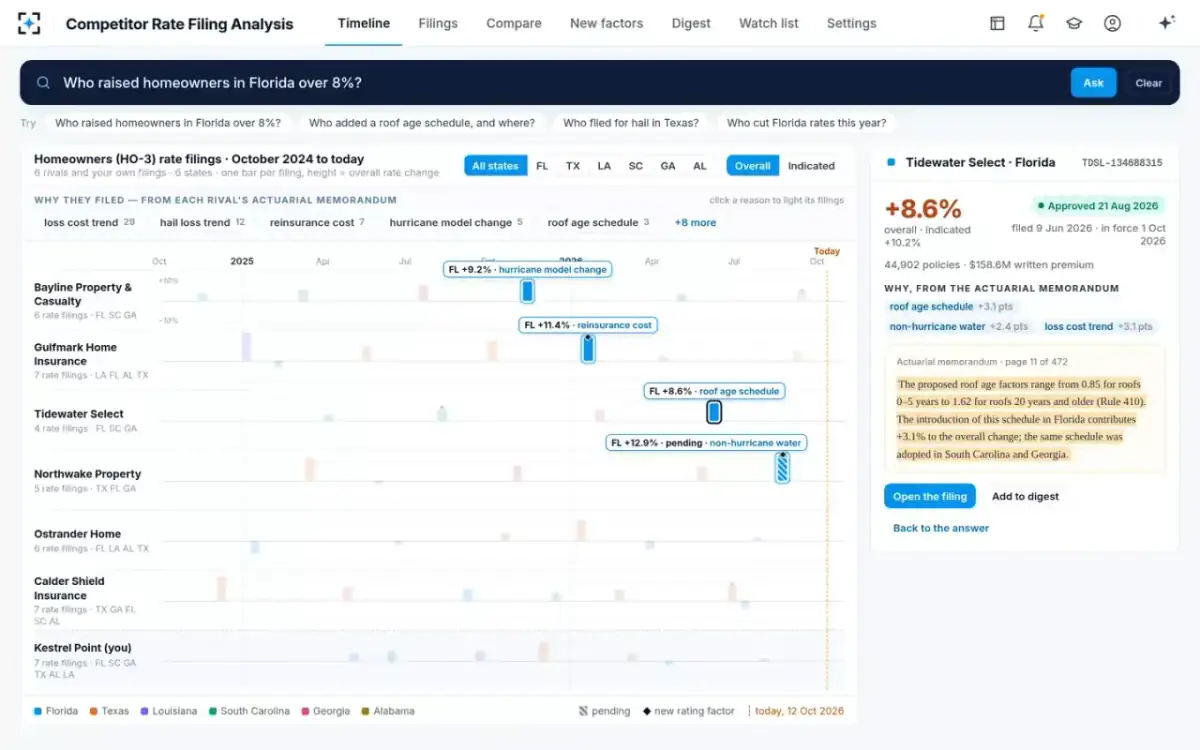Select All states filter
This screenshot has height=750, width=1200.
[495, 166]
